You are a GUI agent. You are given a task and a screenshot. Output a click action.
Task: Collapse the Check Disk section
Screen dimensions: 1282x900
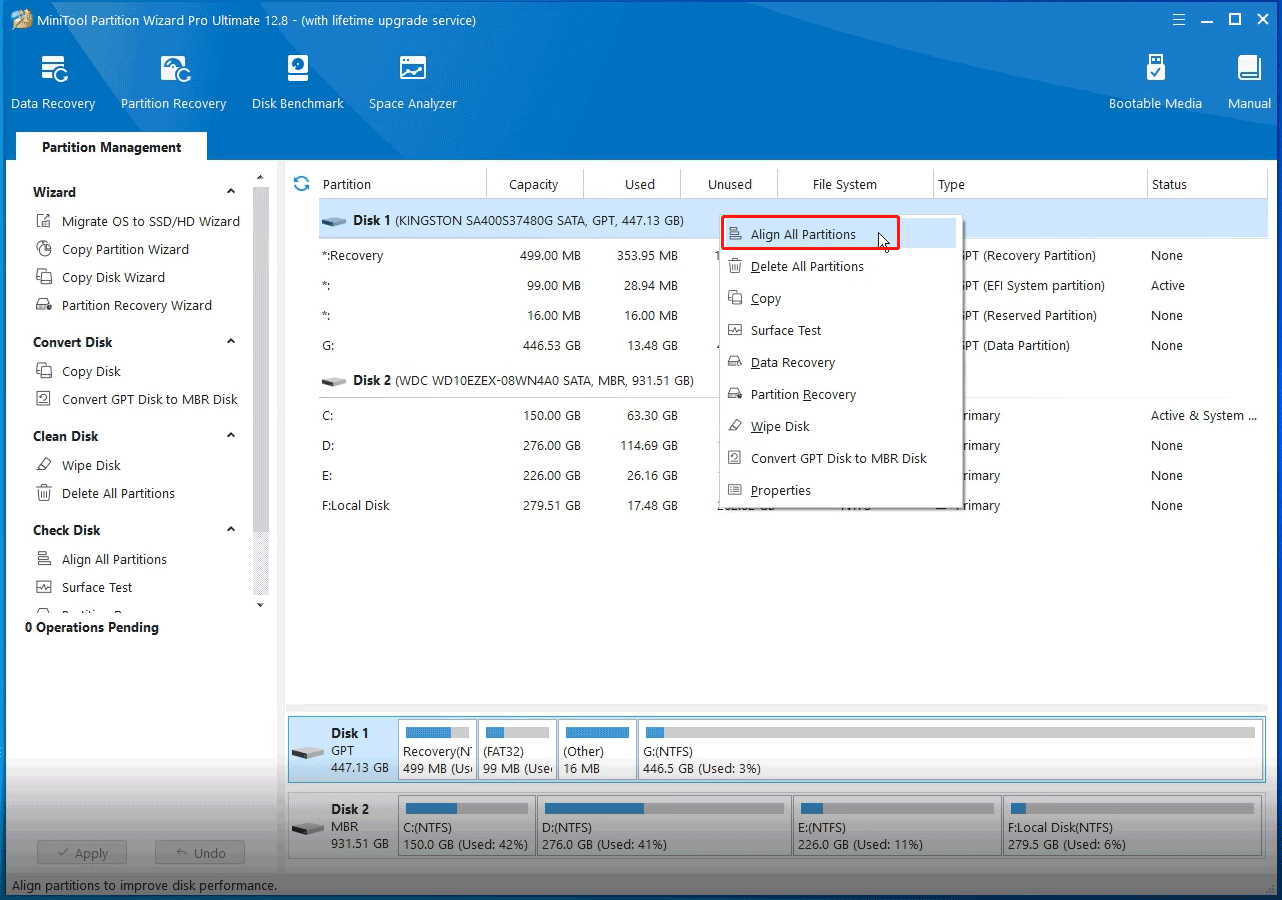tap(231, 530)
